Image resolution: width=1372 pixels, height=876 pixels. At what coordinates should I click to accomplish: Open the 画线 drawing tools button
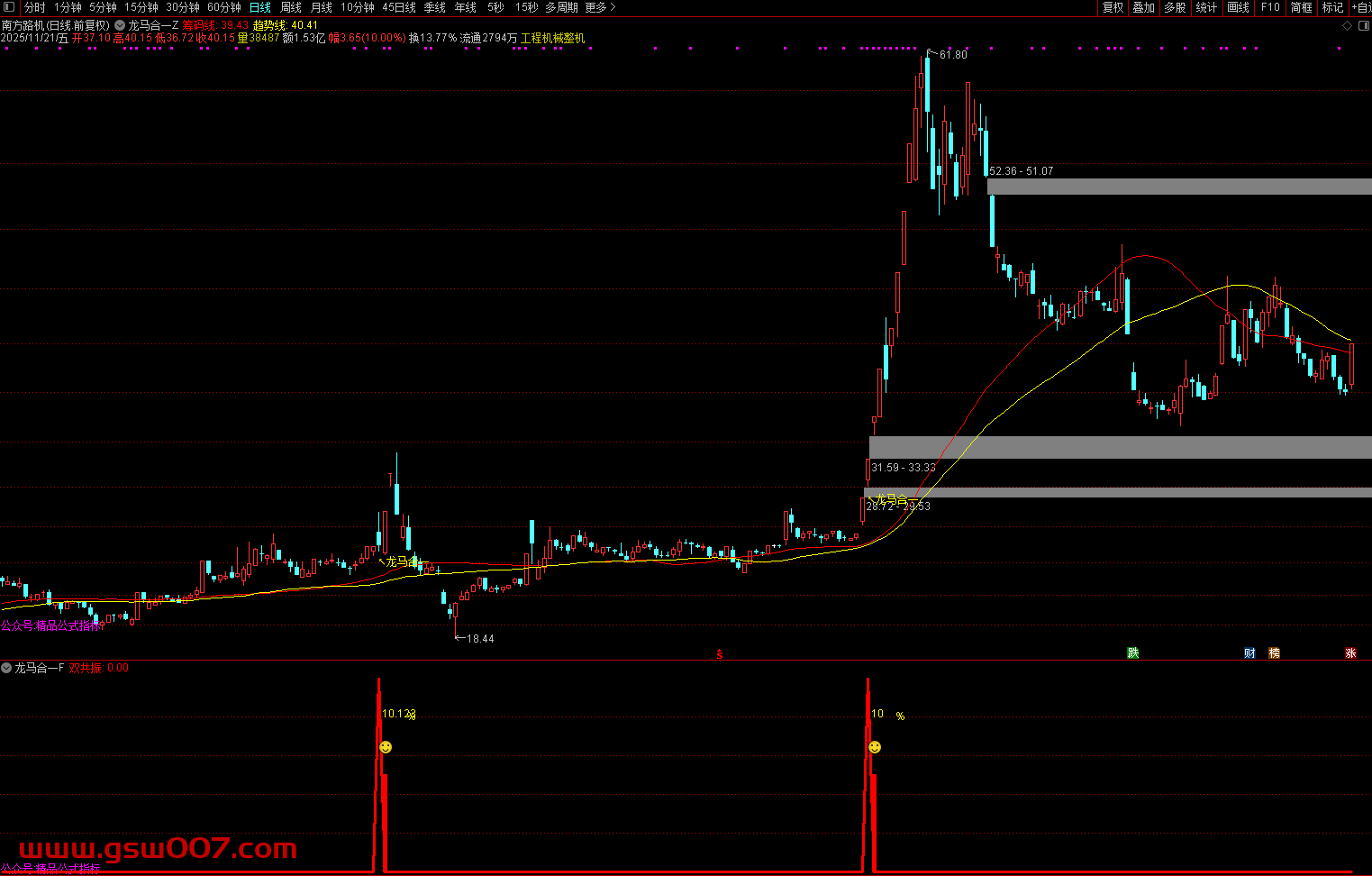pyautogui.click(x=1239, y=7)
